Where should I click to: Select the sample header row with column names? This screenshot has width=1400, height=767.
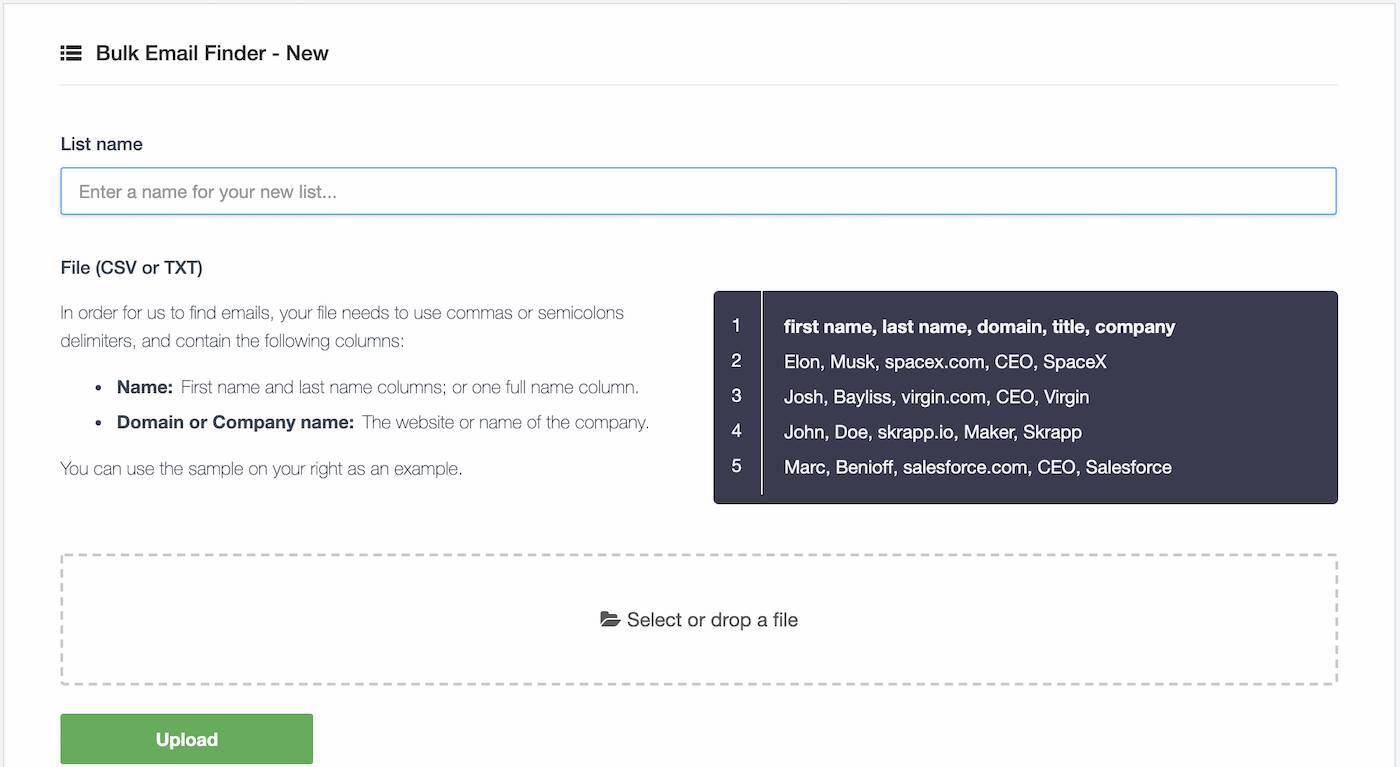pos(979,327)
